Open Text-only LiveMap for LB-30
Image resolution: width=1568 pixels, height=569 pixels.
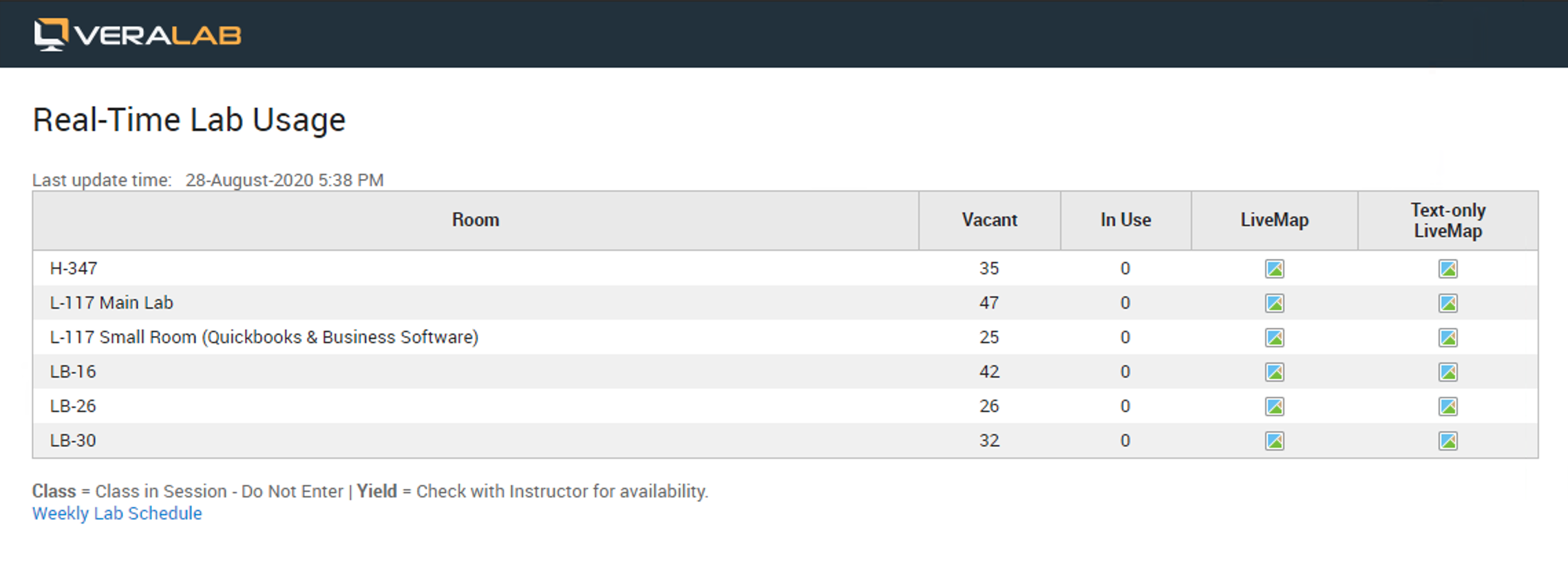1448,441
